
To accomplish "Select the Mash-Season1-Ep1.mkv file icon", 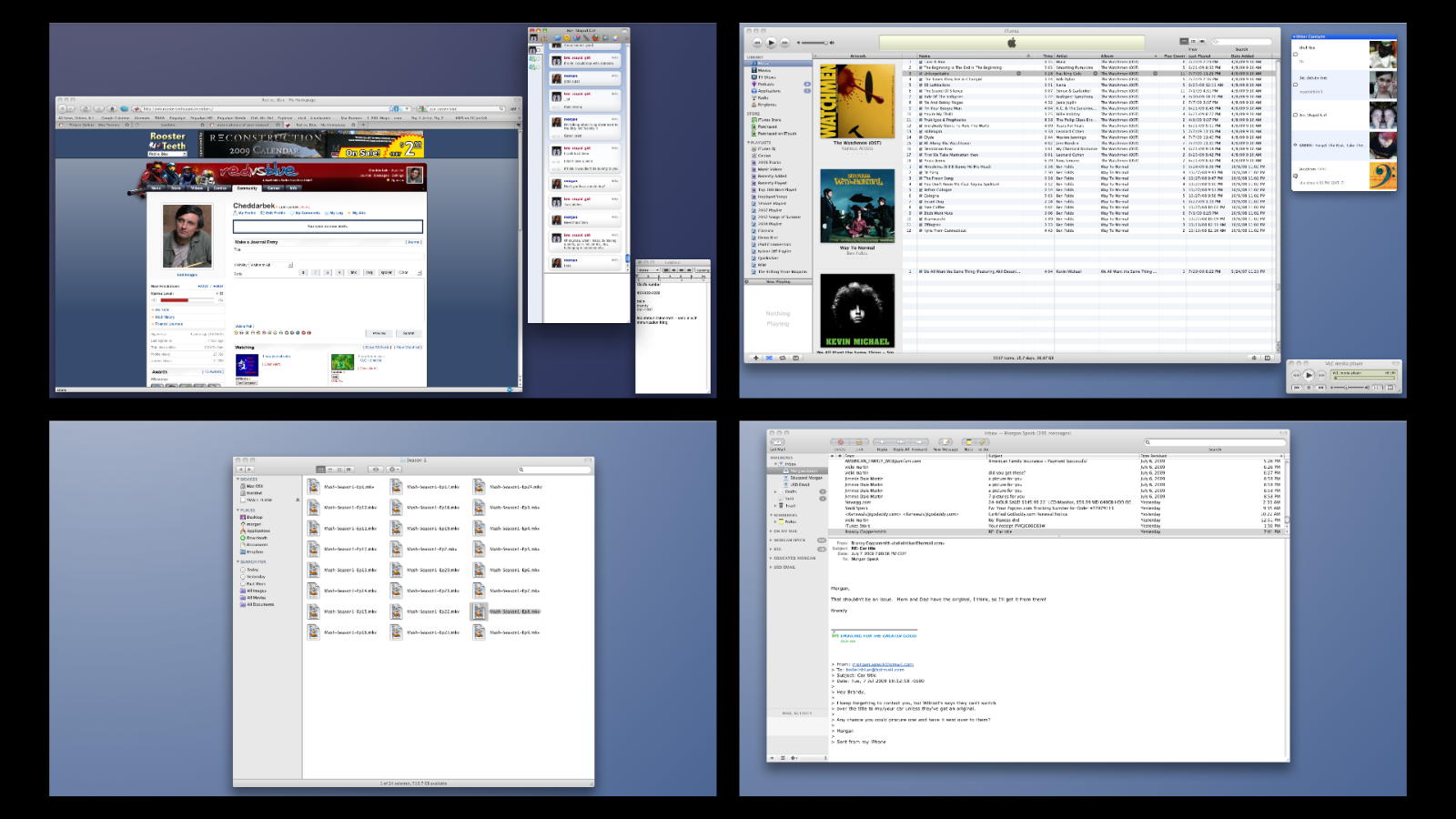I will click(x=313, y=487).
